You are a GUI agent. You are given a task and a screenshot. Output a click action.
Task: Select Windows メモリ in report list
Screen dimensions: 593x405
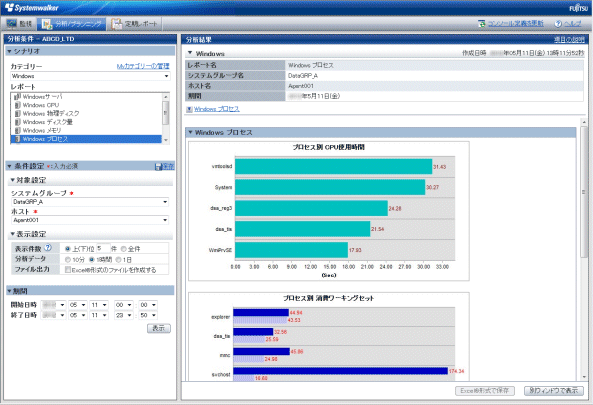coord(86,130)
